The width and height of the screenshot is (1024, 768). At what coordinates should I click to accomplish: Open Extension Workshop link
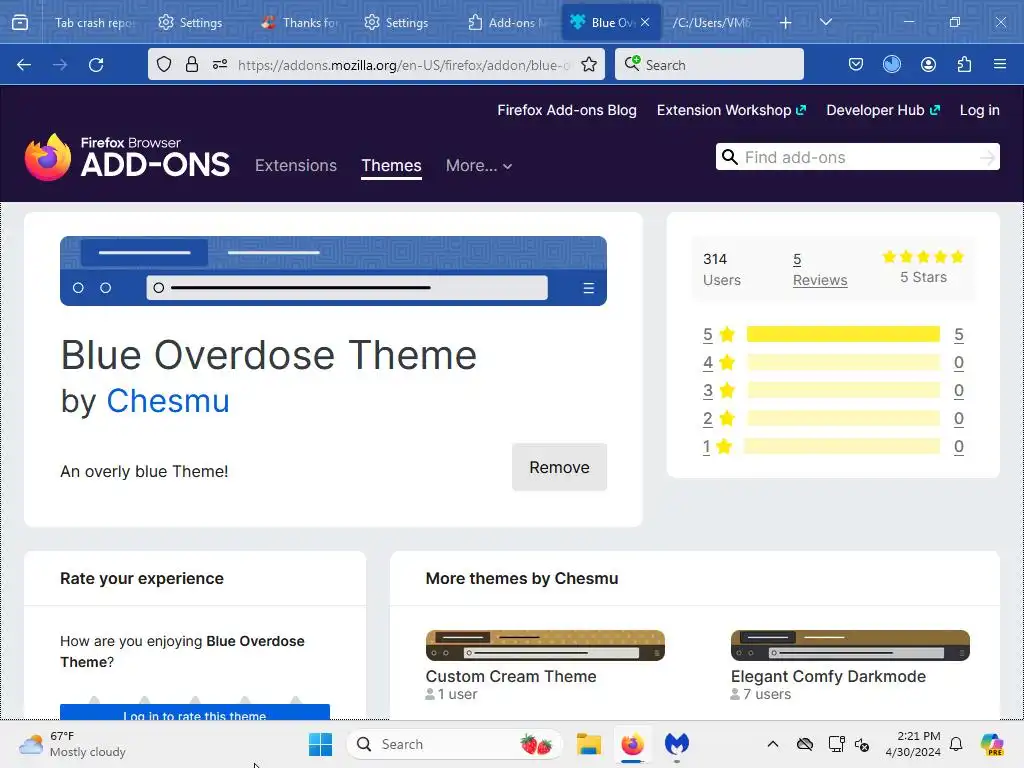pyautogui.click(x=731, y=110)
